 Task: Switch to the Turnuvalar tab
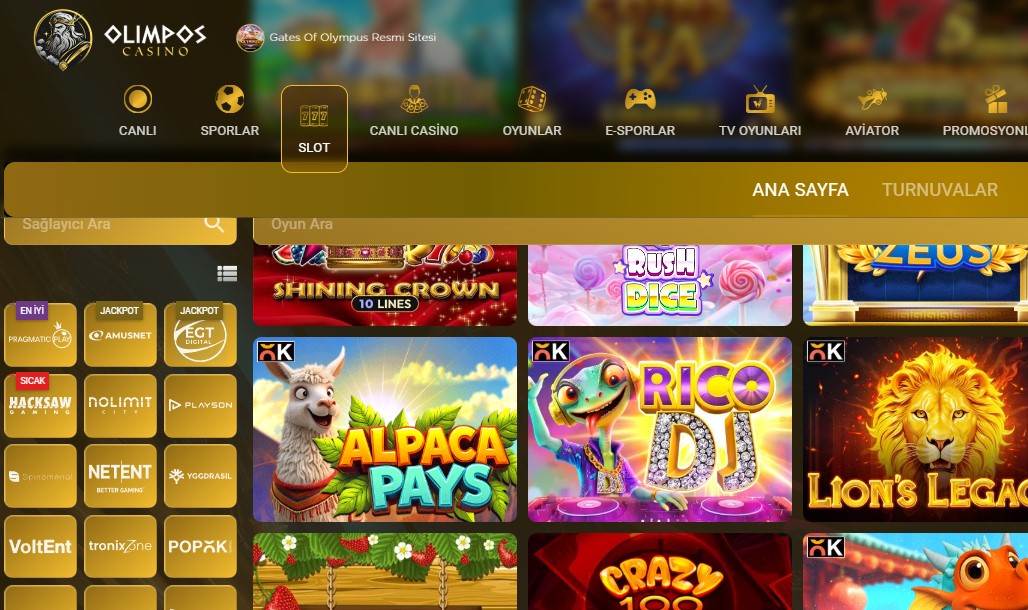point(939,190)
